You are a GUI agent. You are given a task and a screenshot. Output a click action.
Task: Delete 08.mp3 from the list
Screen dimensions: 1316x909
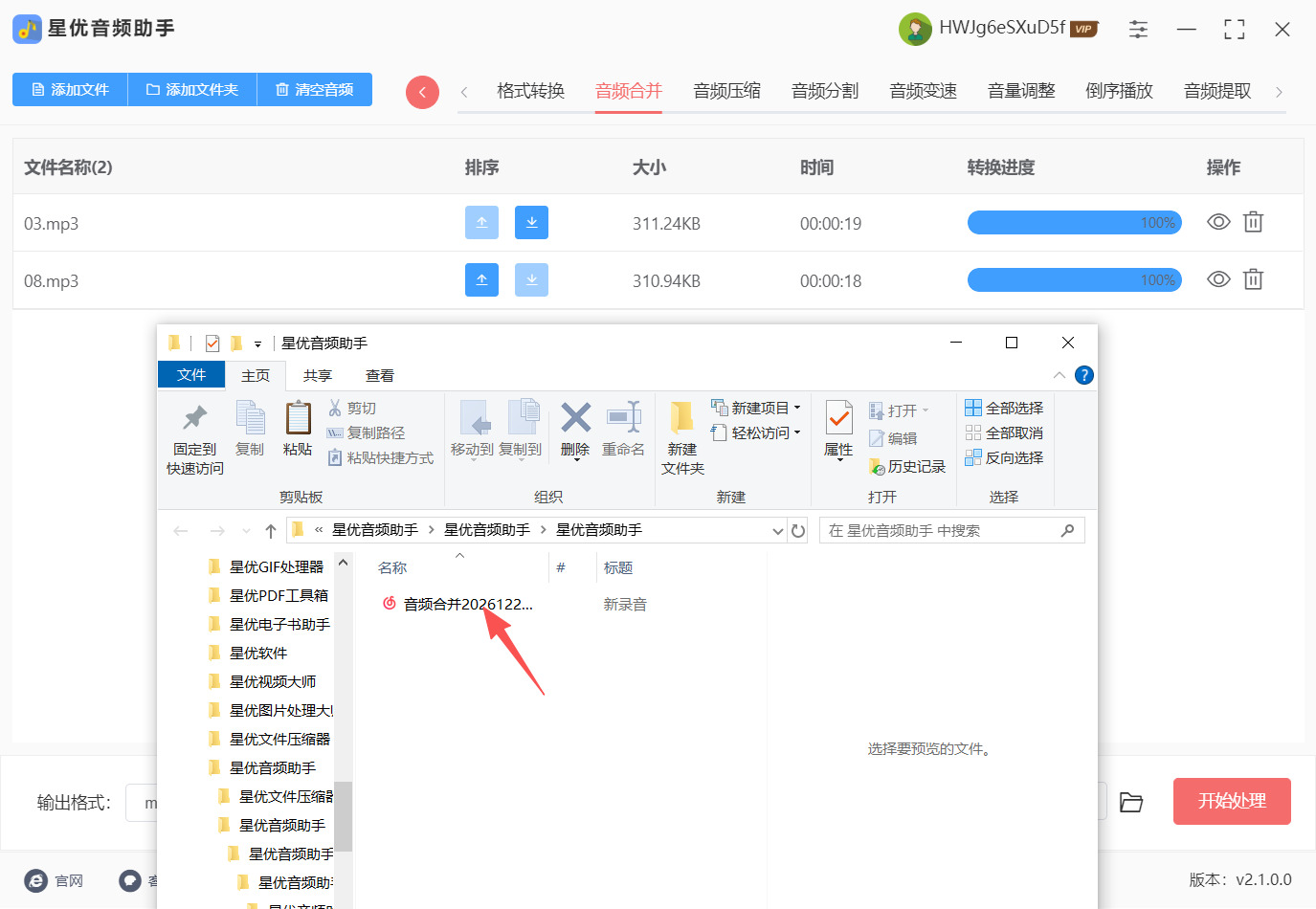click(1253, 279)
